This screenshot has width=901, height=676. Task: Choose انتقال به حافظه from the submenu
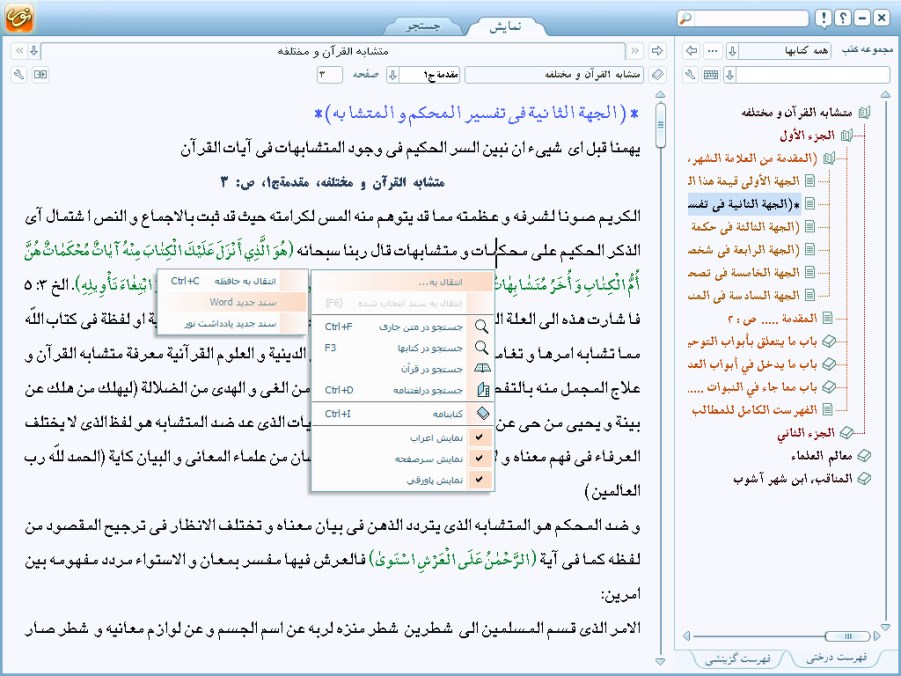click(232, 281)
